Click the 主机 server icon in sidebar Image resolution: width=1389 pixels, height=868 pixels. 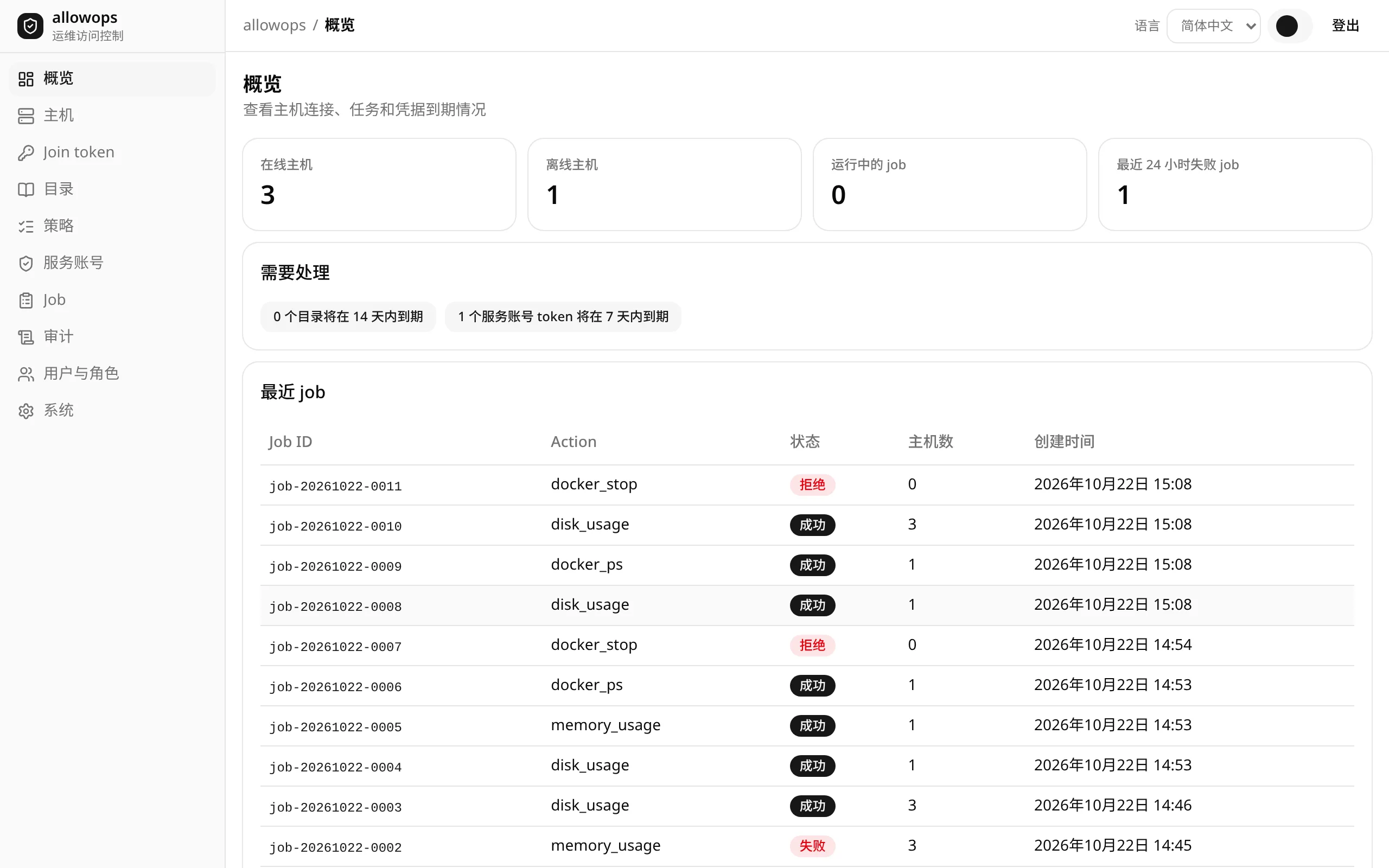[x=26, y=116]
